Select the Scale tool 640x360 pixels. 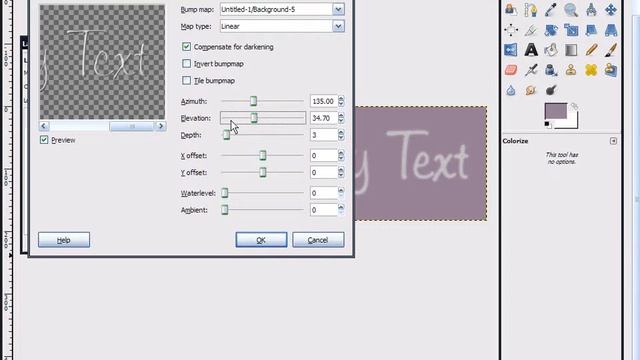pyautogui.click(x=571, y=30)
